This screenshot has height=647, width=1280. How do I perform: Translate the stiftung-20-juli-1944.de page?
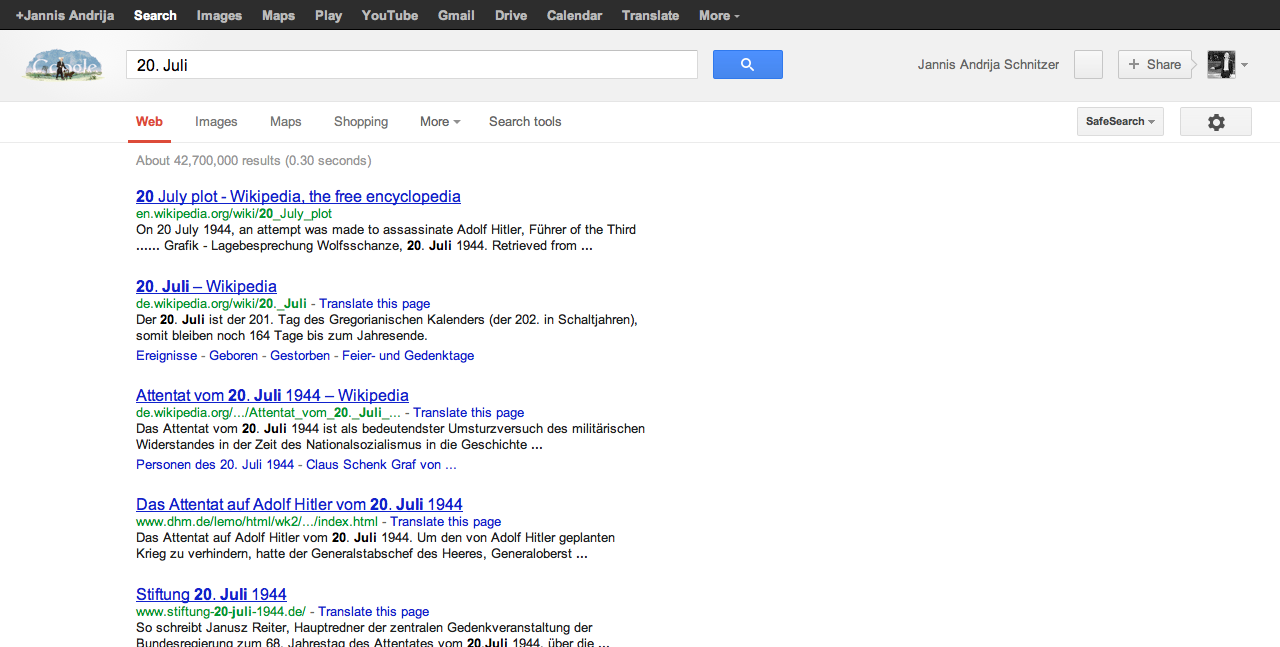(x=373, y=611)
